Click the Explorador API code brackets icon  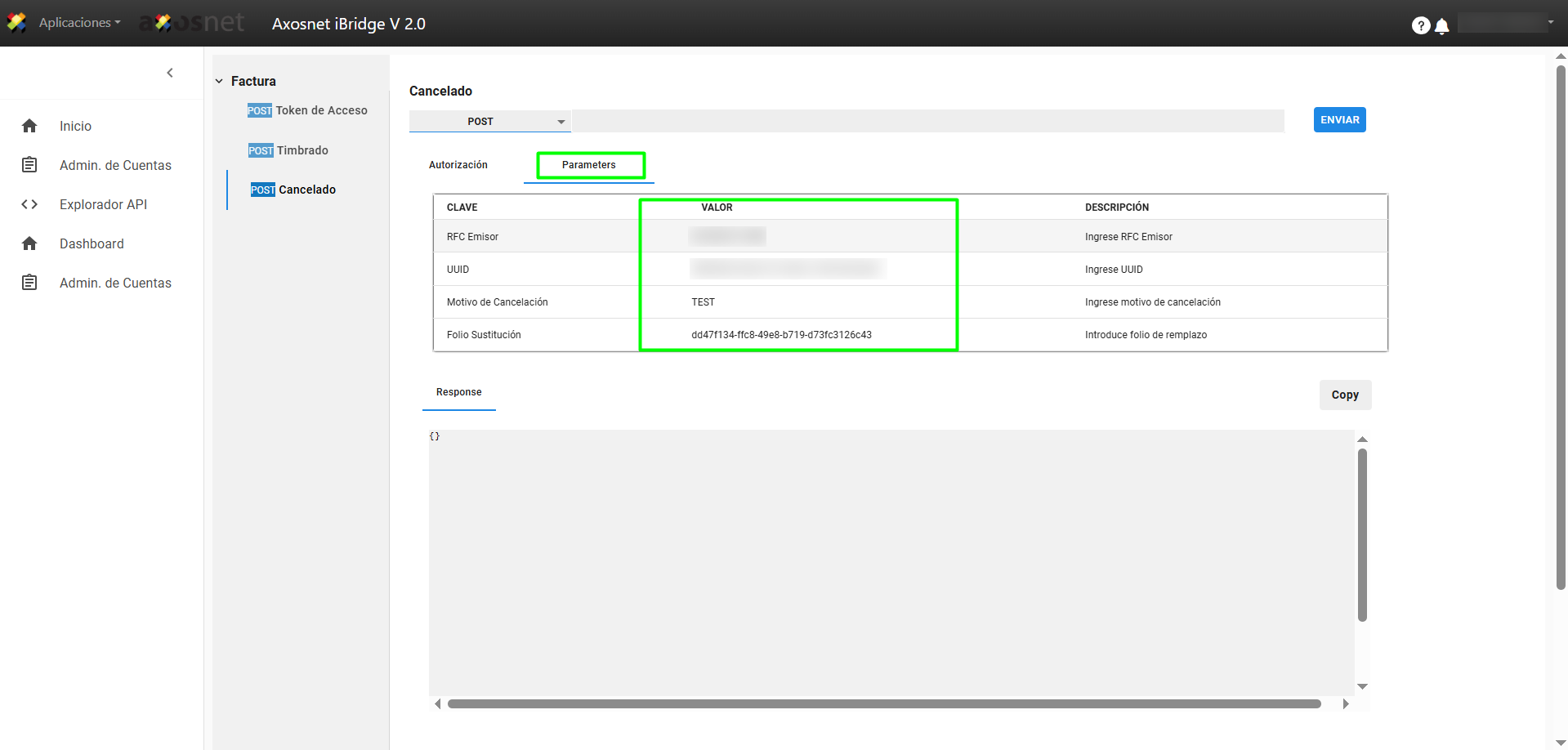tap(29, 204)
